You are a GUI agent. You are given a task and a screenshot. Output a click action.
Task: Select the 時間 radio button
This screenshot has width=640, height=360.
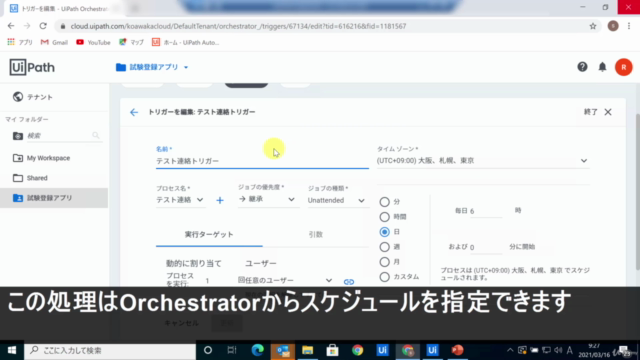[x=384, y=217]
